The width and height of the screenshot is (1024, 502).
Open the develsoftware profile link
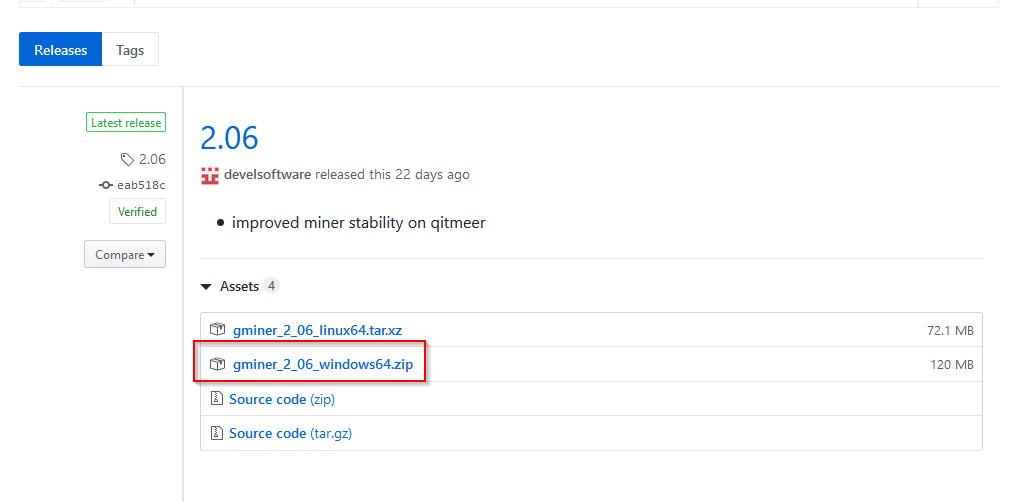click(x=267, y=174)
